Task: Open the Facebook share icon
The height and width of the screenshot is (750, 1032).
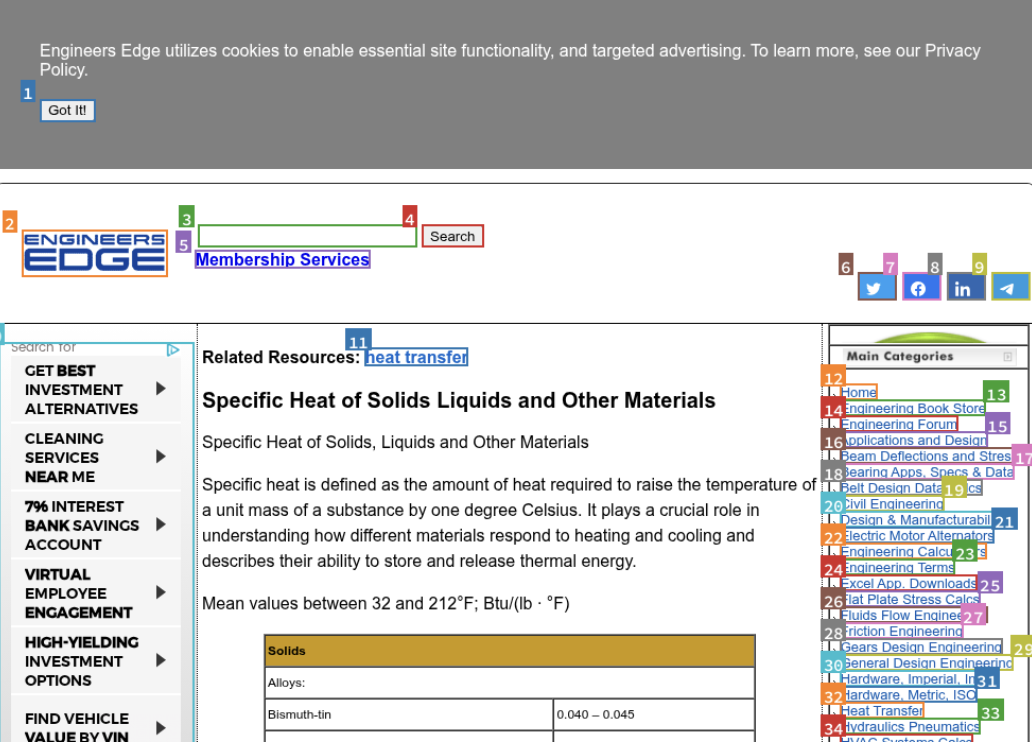Action: [920, 287]
